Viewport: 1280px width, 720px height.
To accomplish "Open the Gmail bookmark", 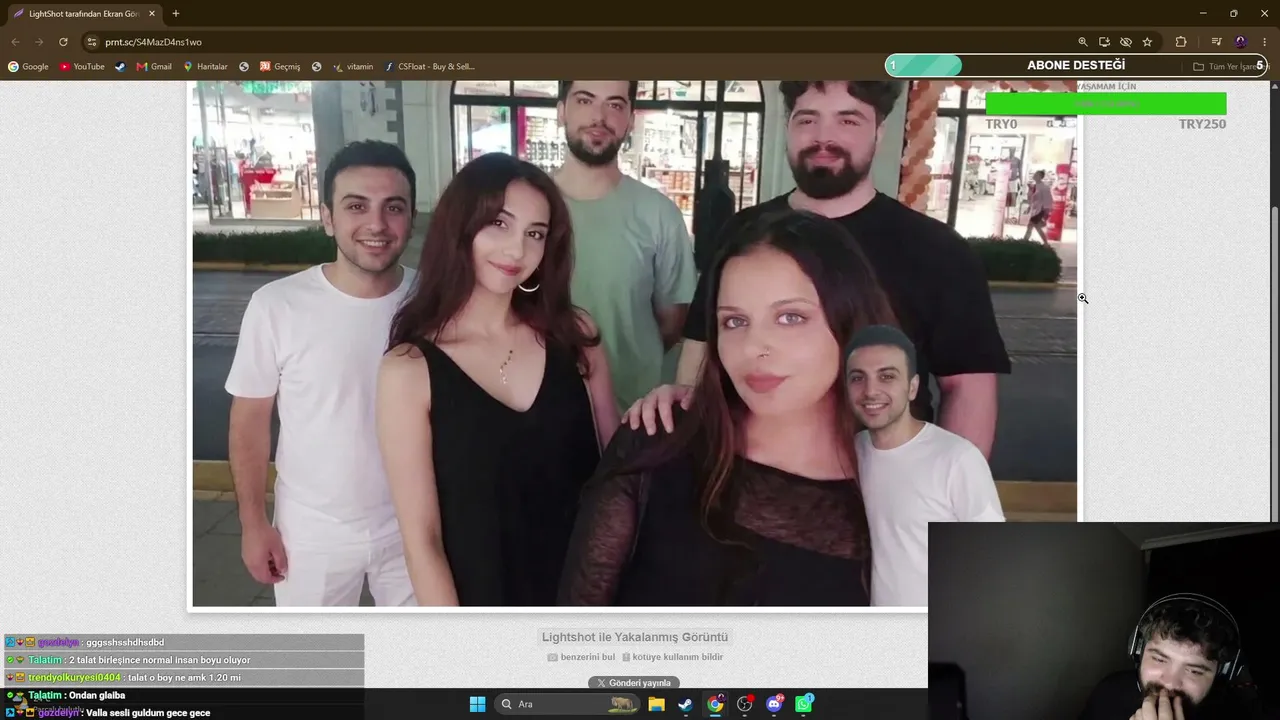I will (154, 67).
